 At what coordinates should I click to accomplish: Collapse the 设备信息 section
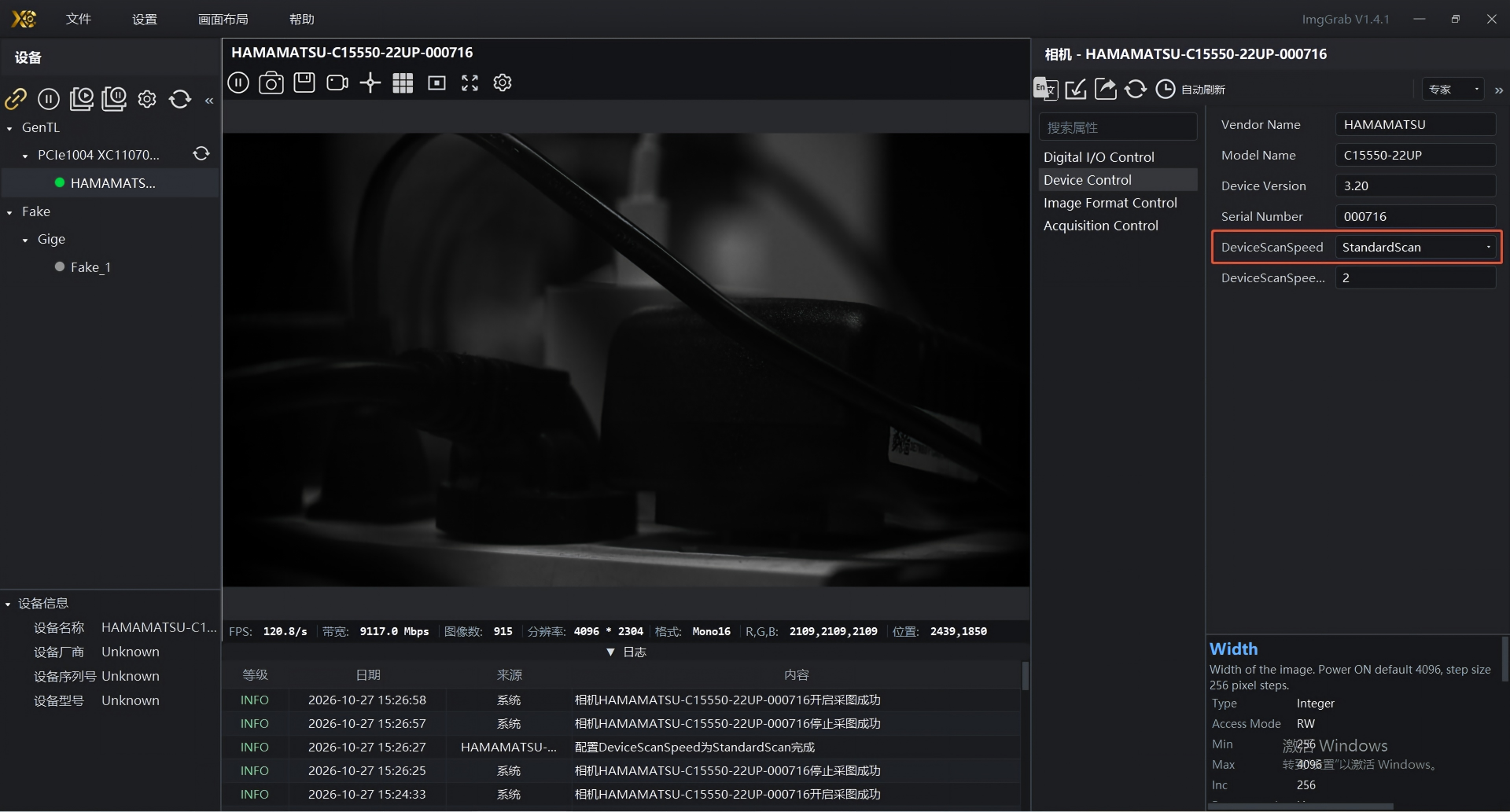(x=8, y=604)
